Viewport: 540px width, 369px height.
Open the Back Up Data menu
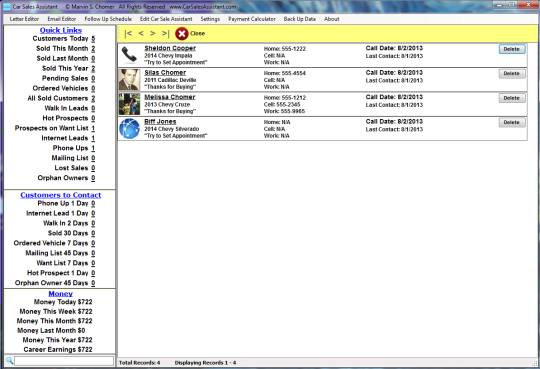[300, 19]
